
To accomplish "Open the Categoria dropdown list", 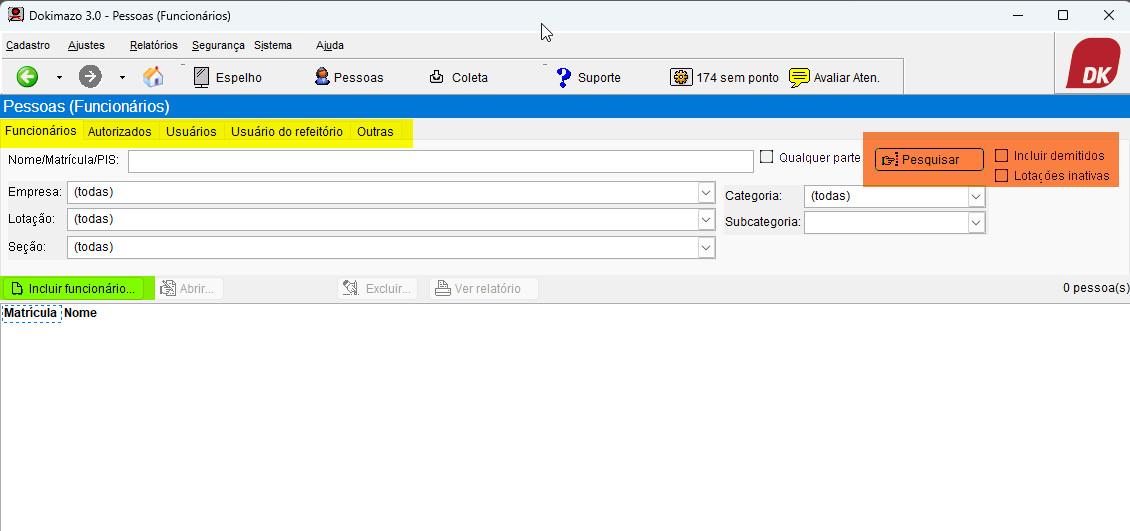I will click(976, 197).
